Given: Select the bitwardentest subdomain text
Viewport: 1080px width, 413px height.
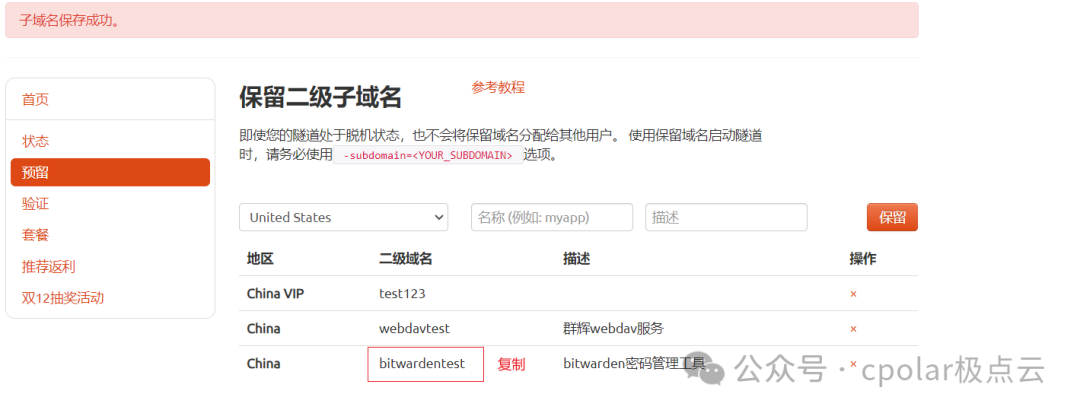Looking at the screenshot, I should (x=422, y=363).
